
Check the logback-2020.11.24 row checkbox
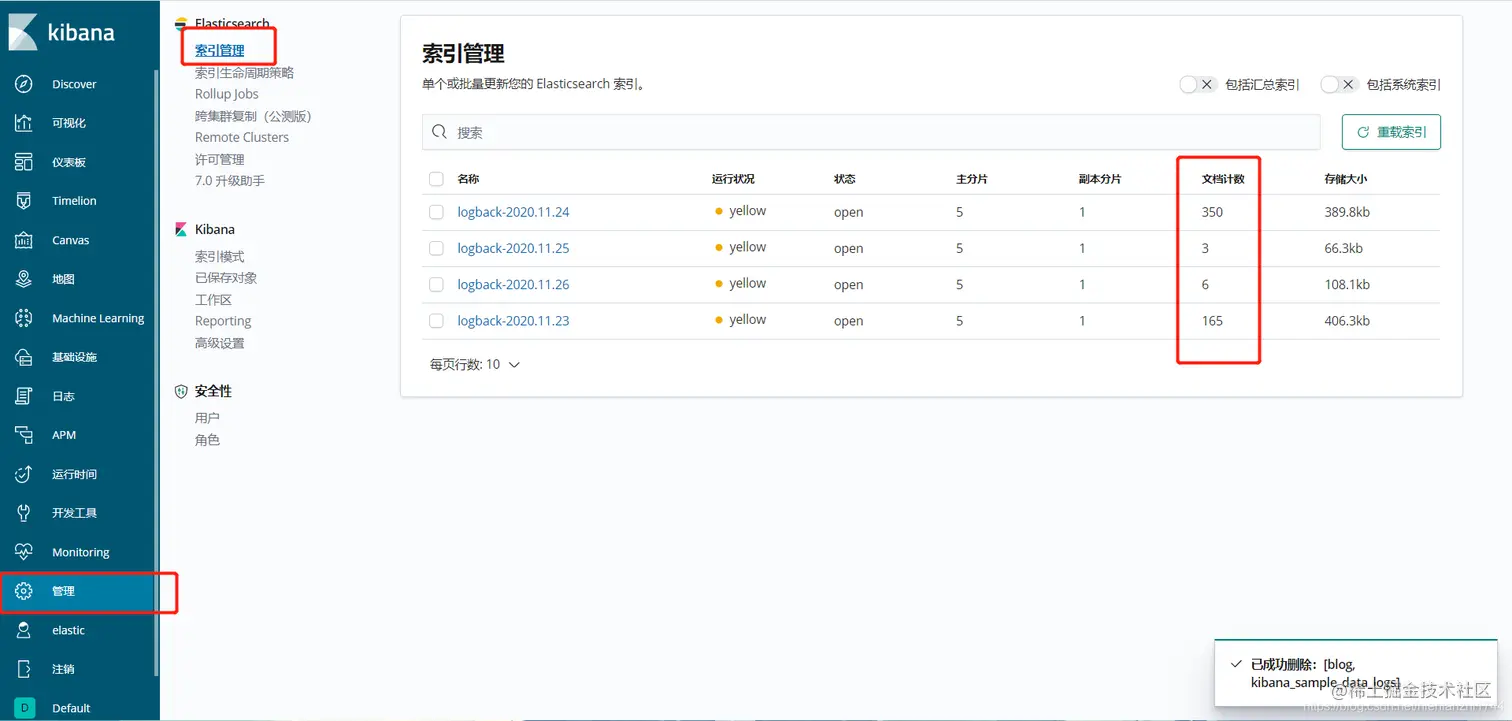436,212
